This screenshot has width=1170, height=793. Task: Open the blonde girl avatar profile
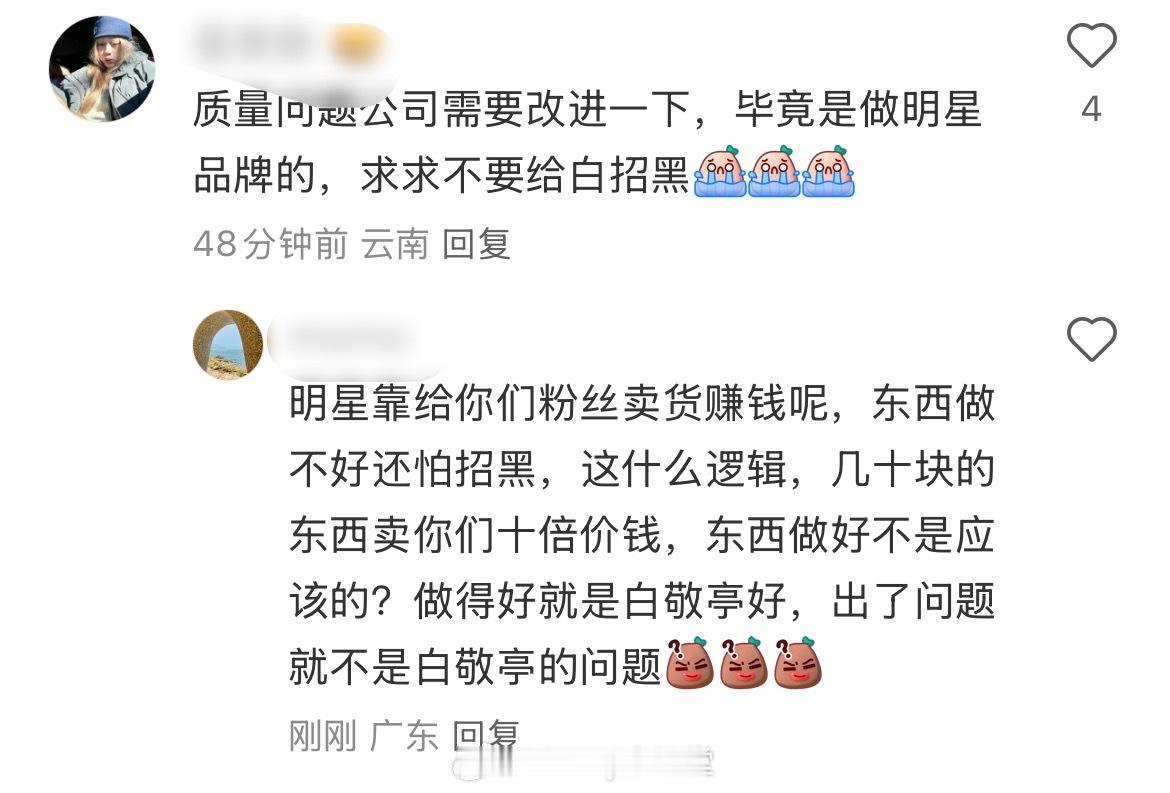pos(102,69)
